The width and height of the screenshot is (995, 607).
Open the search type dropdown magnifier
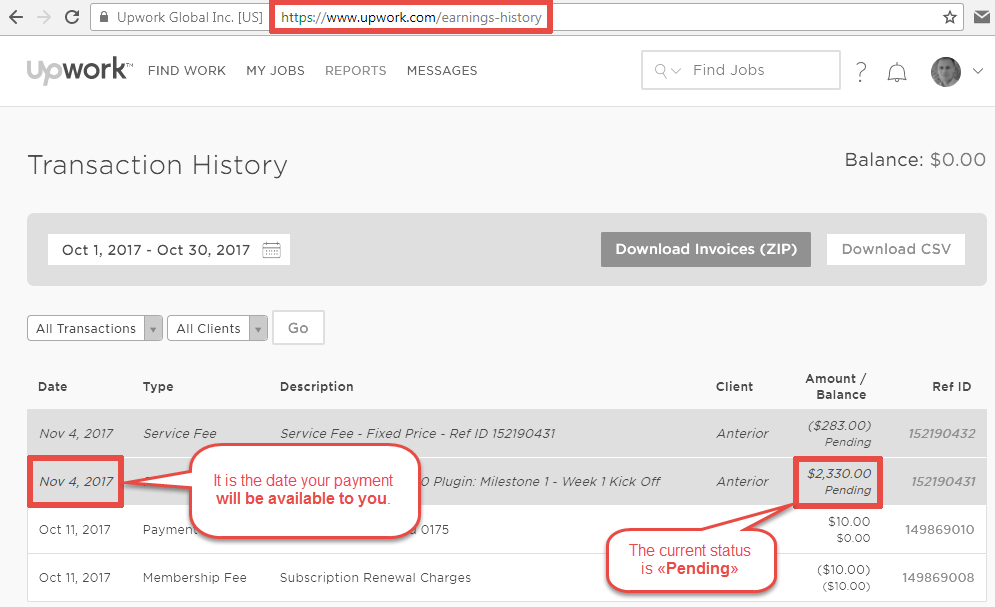(668, 70)
